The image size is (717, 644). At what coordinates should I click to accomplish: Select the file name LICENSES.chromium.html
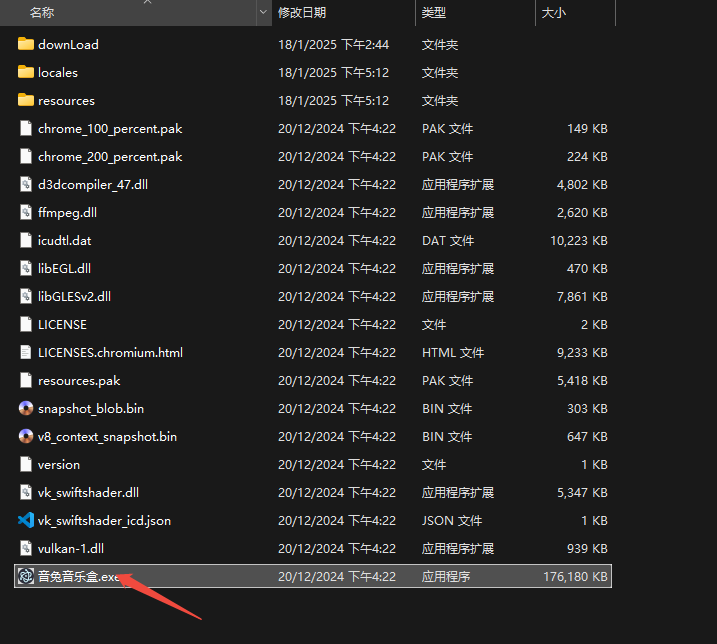coord(110,353)
